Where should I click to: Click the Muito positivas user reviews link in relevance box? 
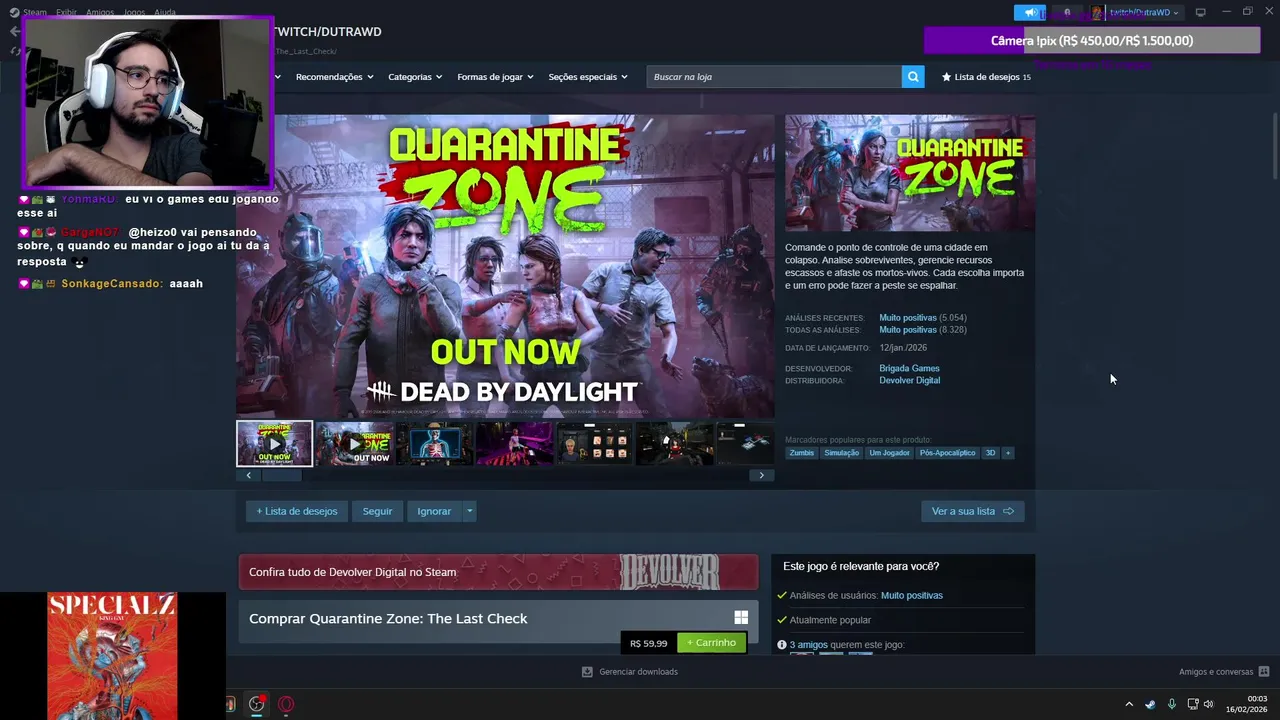pyautogui.click(x=912, y=595)
